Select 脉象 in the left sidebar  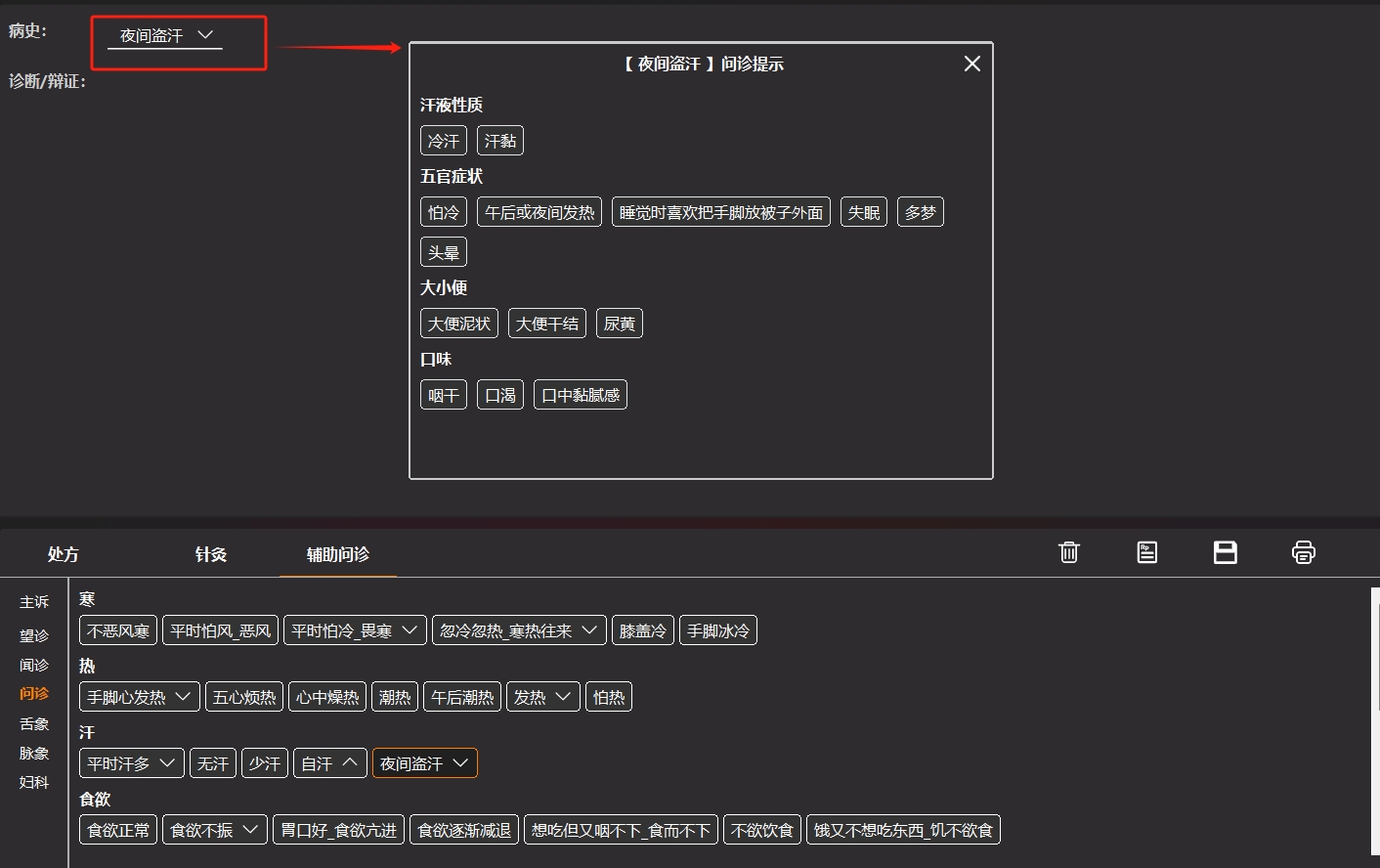[x=34, y=753]
